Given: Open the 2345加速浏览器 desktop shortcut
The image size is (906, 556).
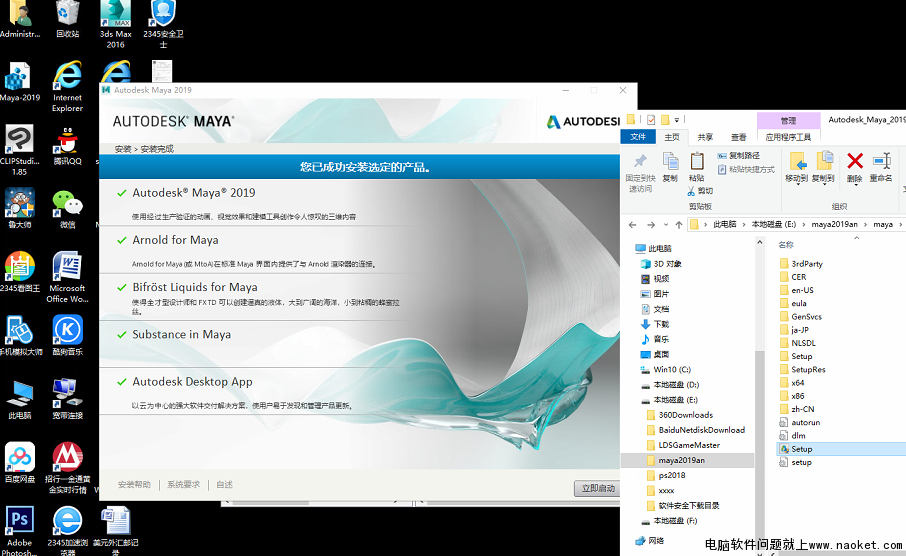Looking at the screenshot, I should click(68, 531).
